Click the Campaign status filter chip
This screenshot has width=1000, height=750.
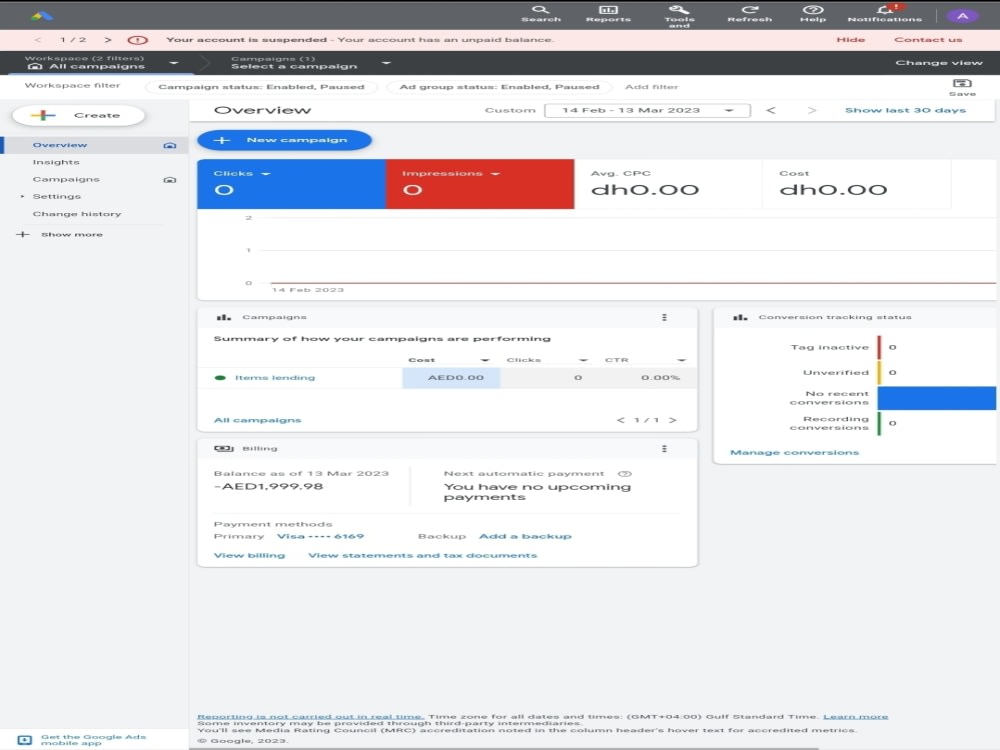[x=261, y=87]
